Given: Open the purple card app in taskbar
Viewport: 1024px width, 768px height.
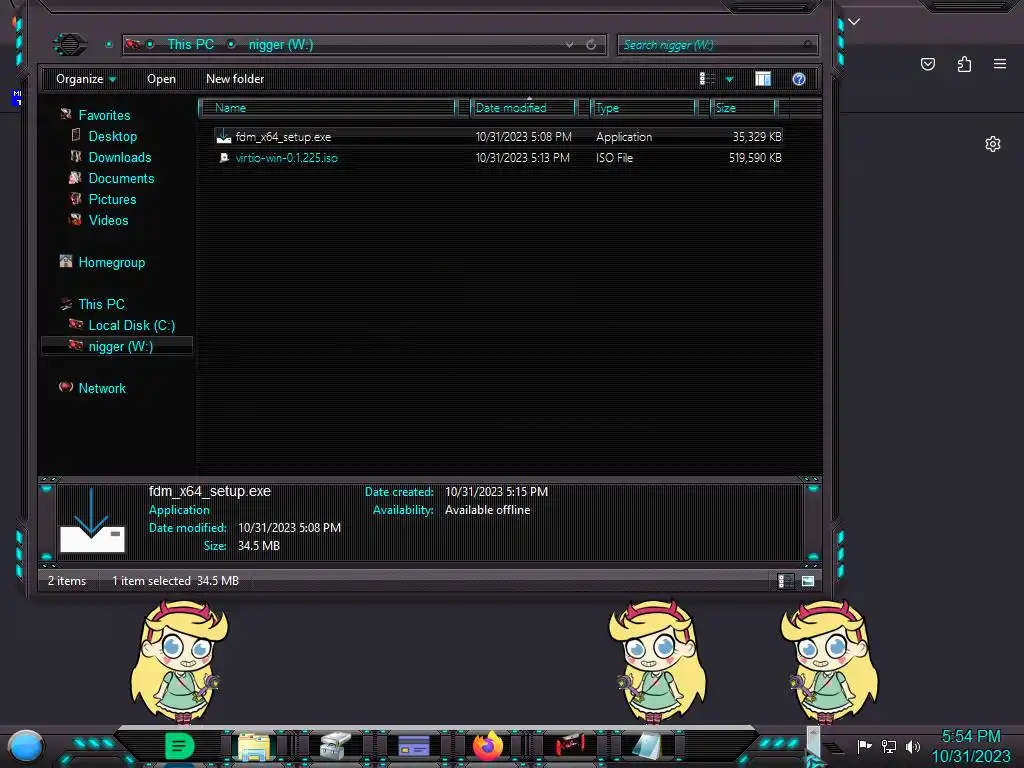Looking at the screenshot, I should click(x=414, y=746).
